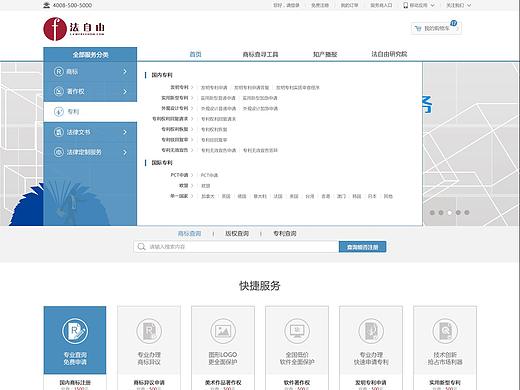Click the magnifier icon in search box
This screenshot has height=390, width=520.
[x=141, y=247]
